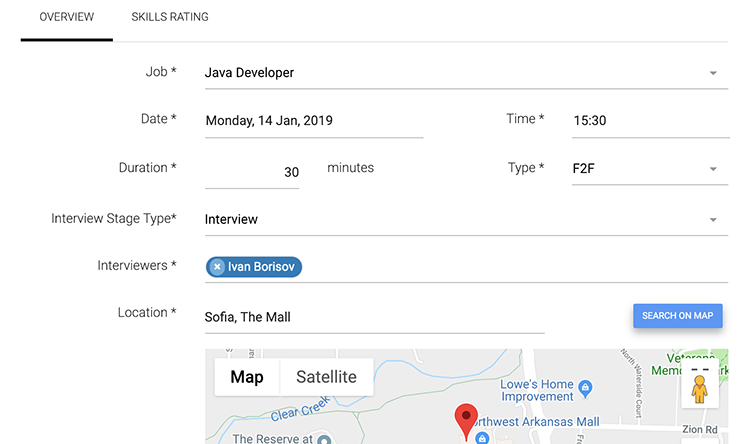Click the red location pin on map
The image size is (750, 444).
(465, 419)
